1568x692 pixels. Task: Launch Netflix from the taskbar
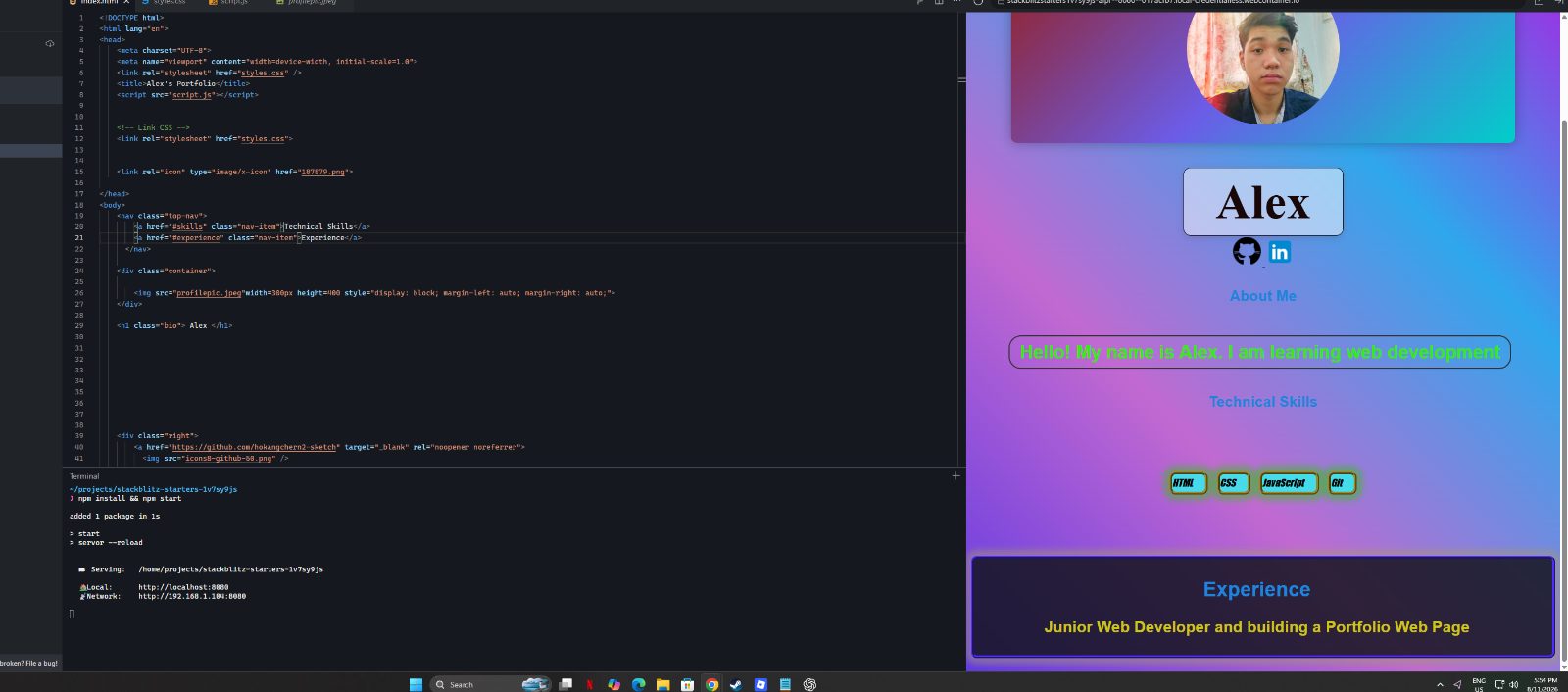pyautogui.click(x=590, y=684)
